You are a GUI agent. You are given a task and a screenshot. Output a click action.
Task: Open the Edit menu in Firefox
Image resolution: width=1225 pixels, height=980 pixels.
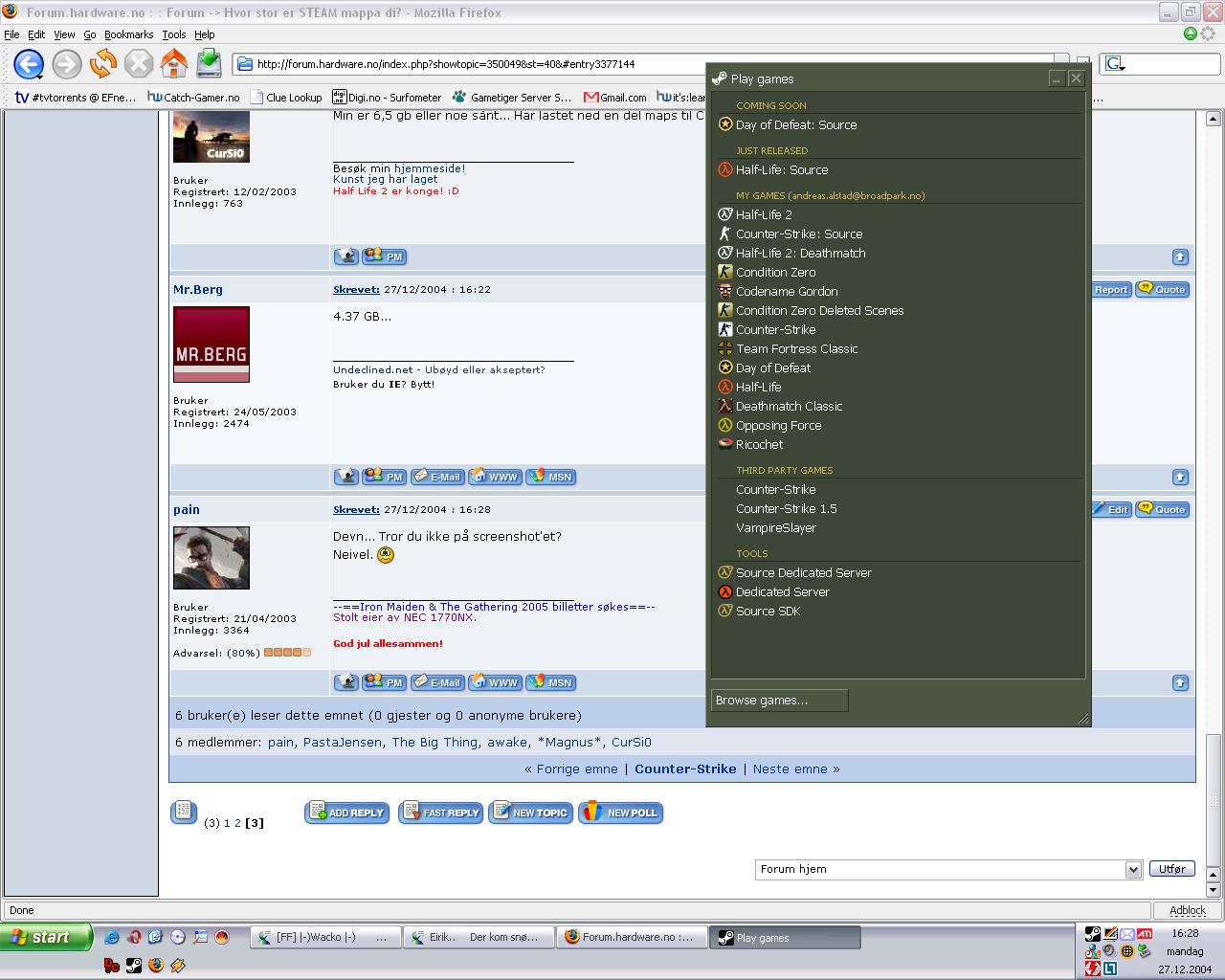tap(36, 34)
